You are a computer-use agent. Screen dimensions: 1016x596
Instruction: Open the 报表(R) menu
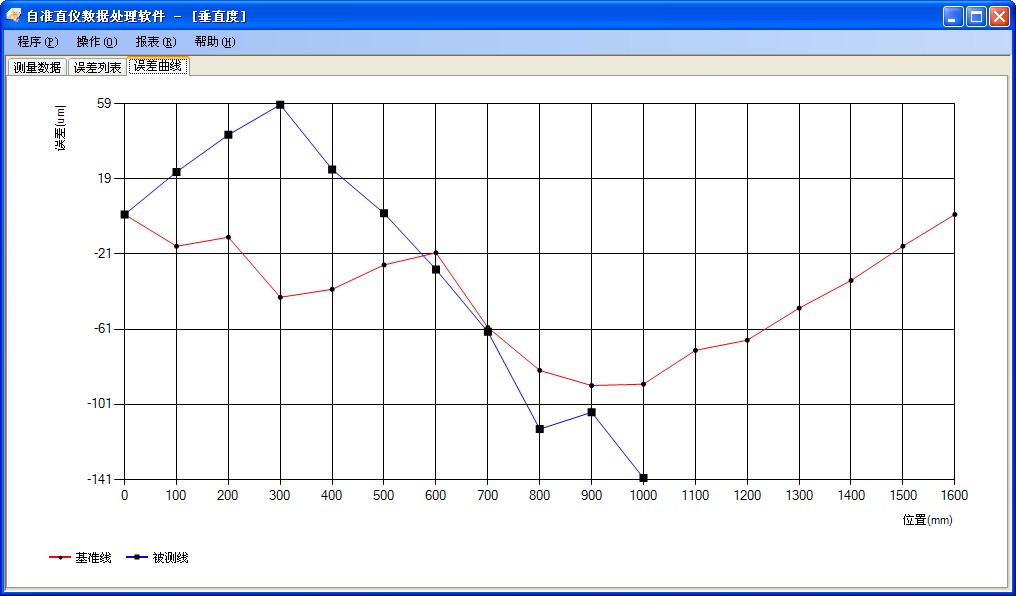pyautogui.click(x=155, y=42)
